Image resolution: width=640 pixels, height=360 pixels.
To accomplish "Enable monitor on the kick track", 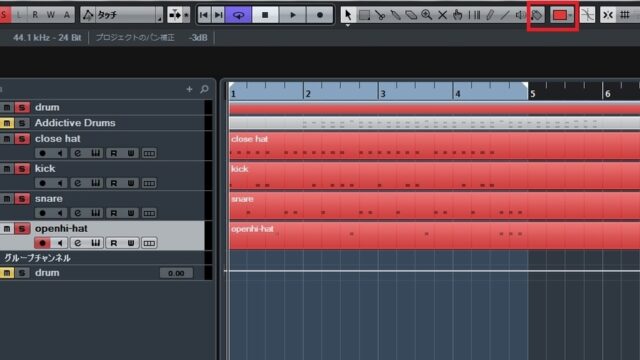I will click(60, 183).
